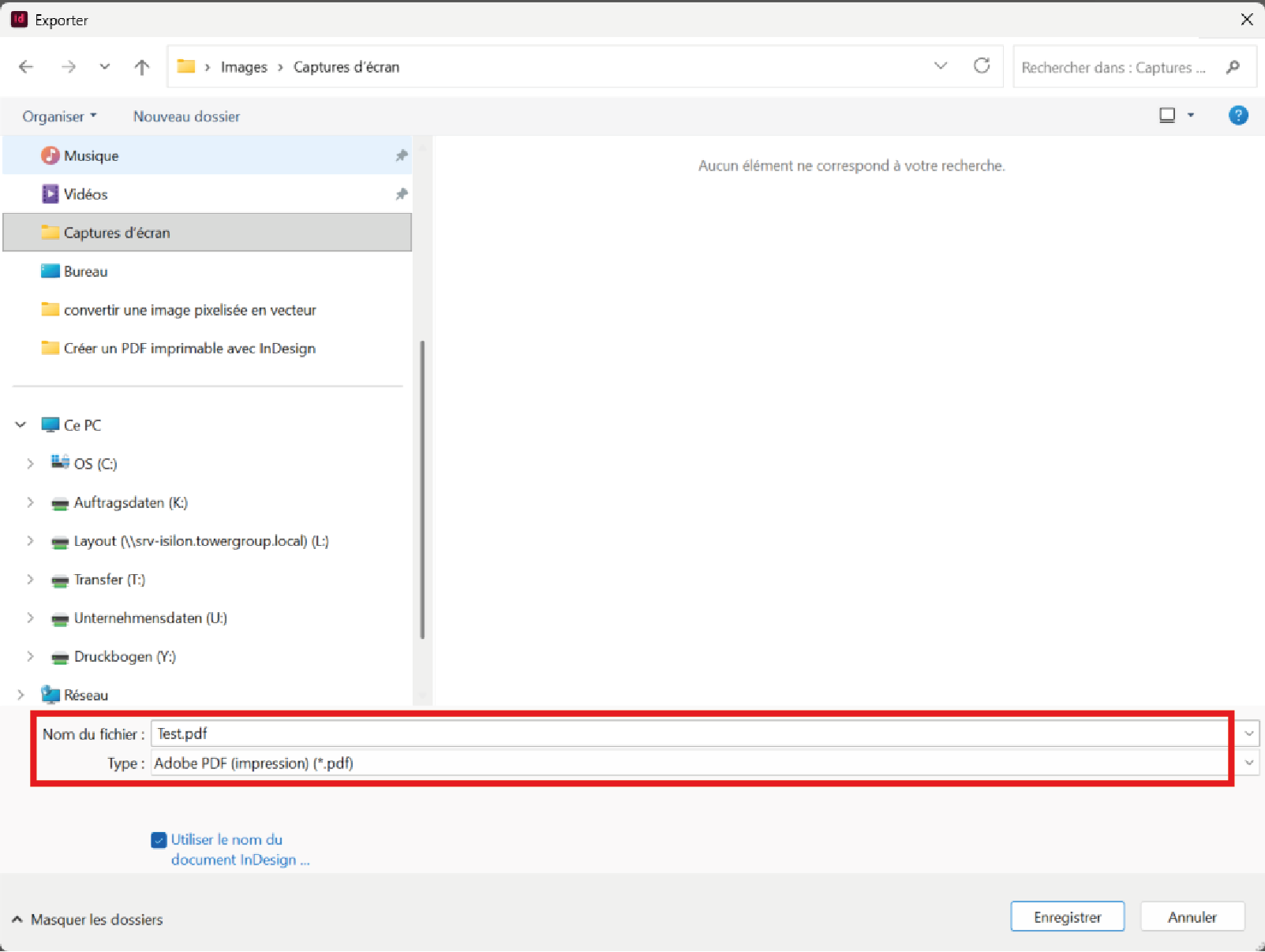This screenshot has height=952, width=1265.
Task: Select the Musique folder in sidebar
Action: (x=91, y=156)
